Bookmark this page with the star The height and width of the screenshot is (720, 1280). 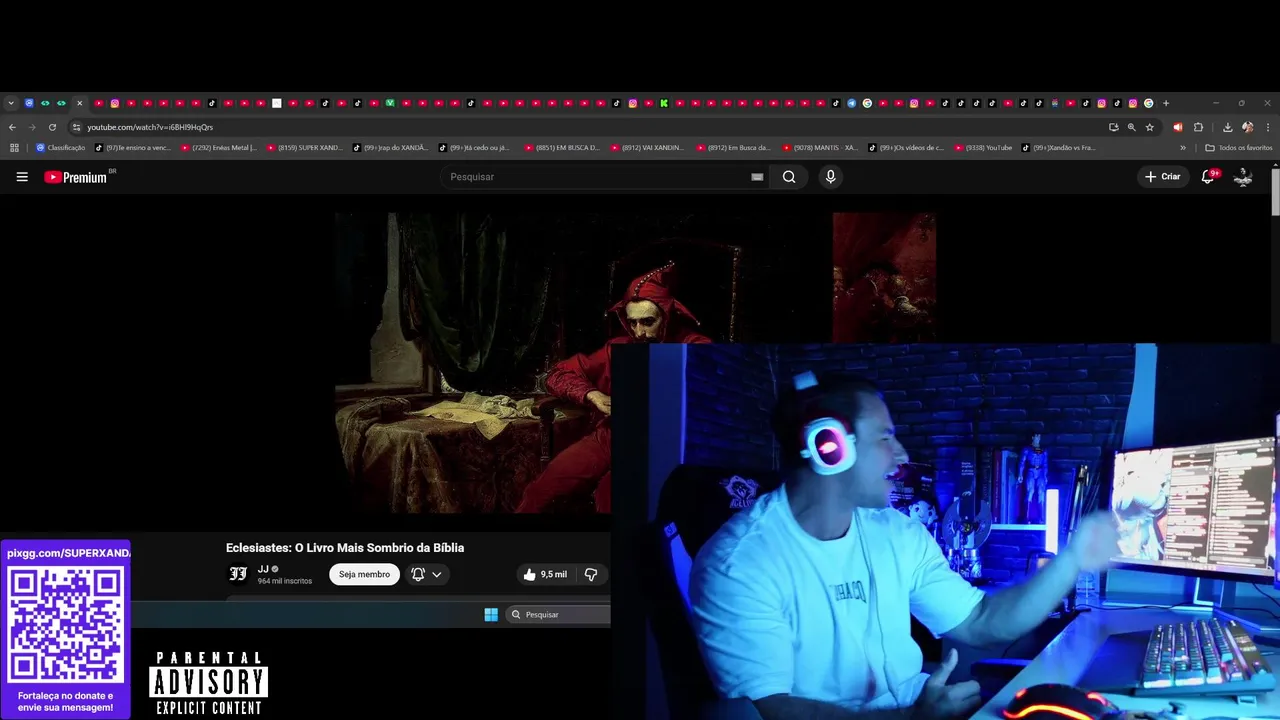(1150, 127)
